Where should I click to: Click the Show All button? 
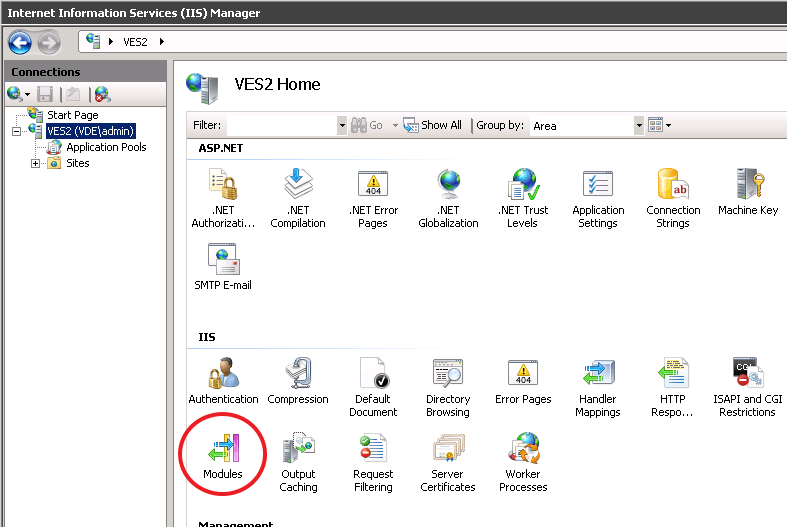[433, 125]
